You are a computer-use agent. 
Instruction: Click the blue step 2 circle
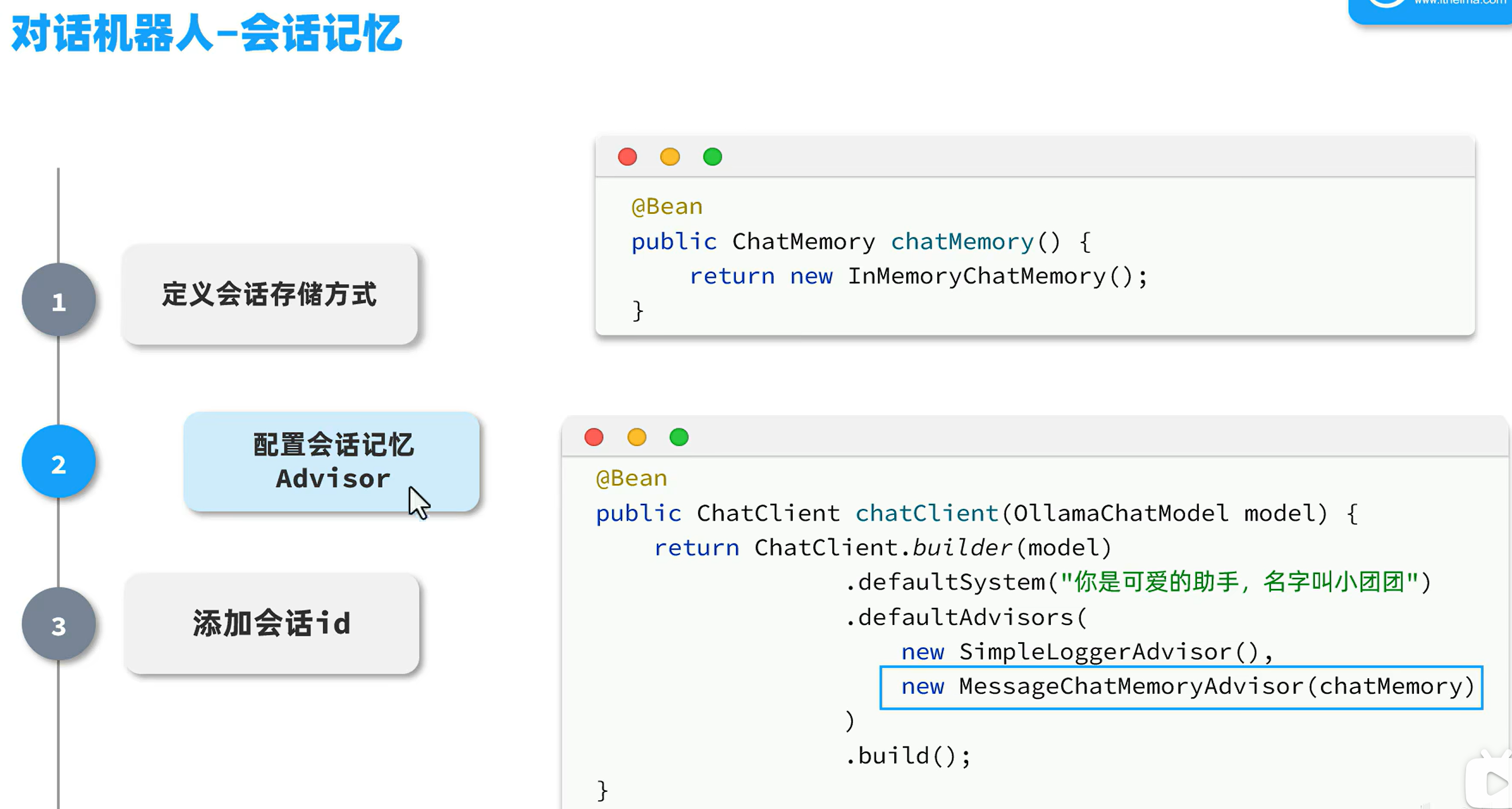[59, 462]
